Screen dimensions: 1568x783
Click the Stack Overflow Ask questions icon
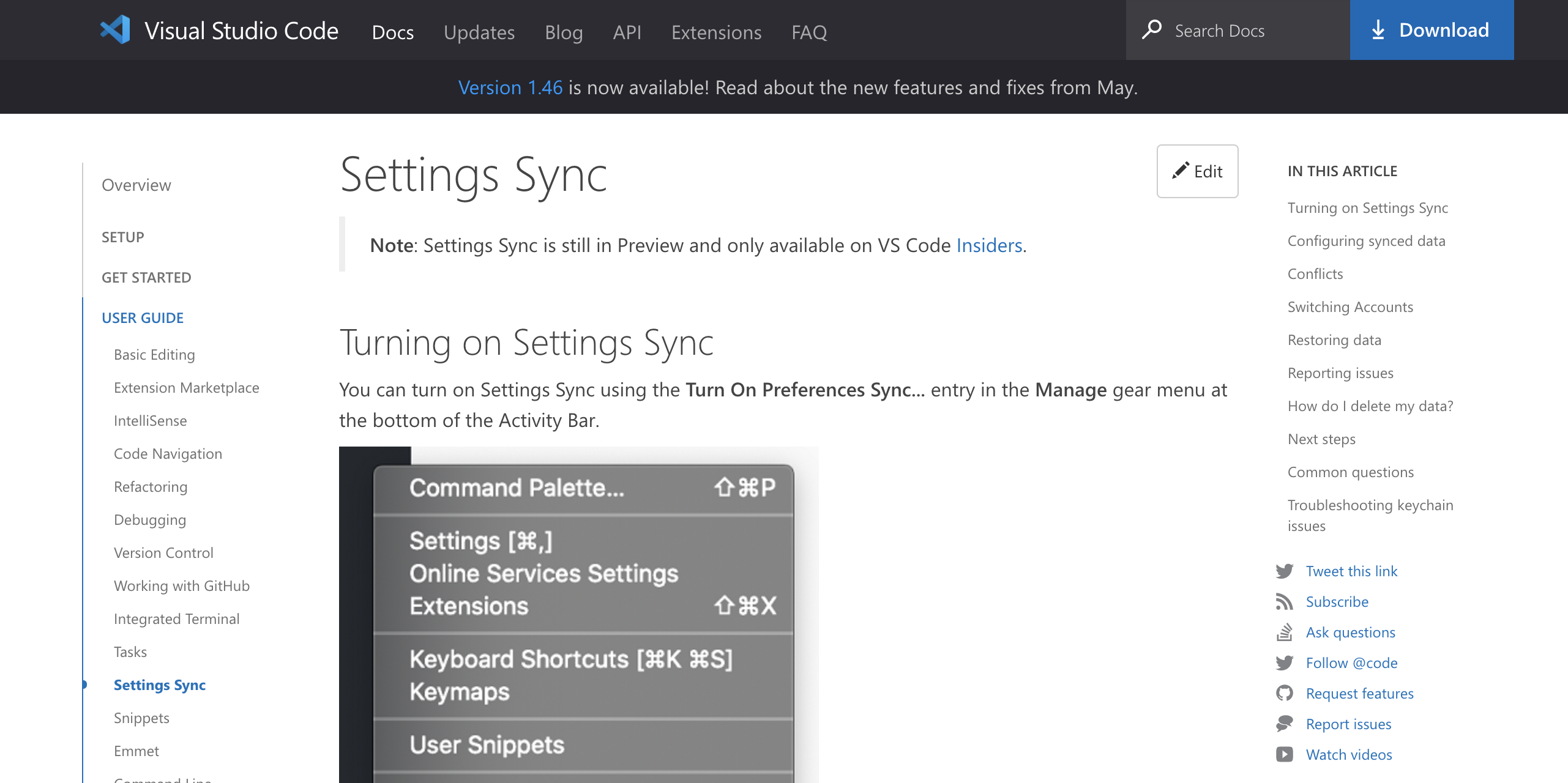click(x=1285, y=632)
